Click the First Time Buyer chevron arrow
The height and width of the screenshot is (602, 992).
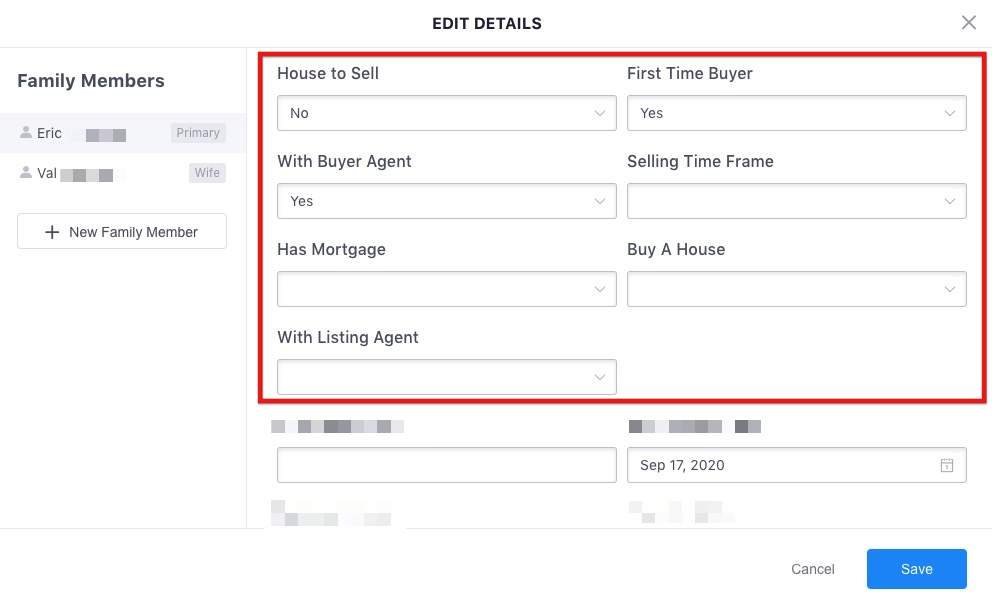[950, 113]
